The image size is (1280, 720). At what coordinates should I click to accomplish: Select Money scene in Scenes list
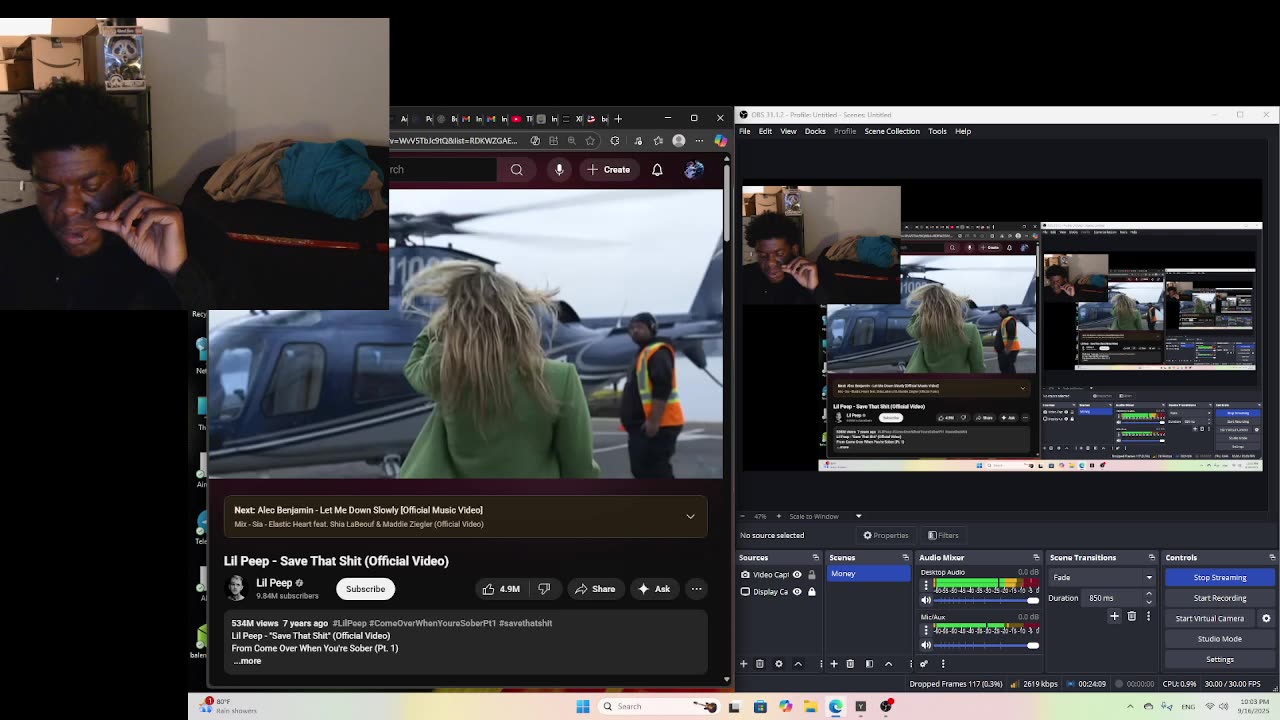[868, 574]
